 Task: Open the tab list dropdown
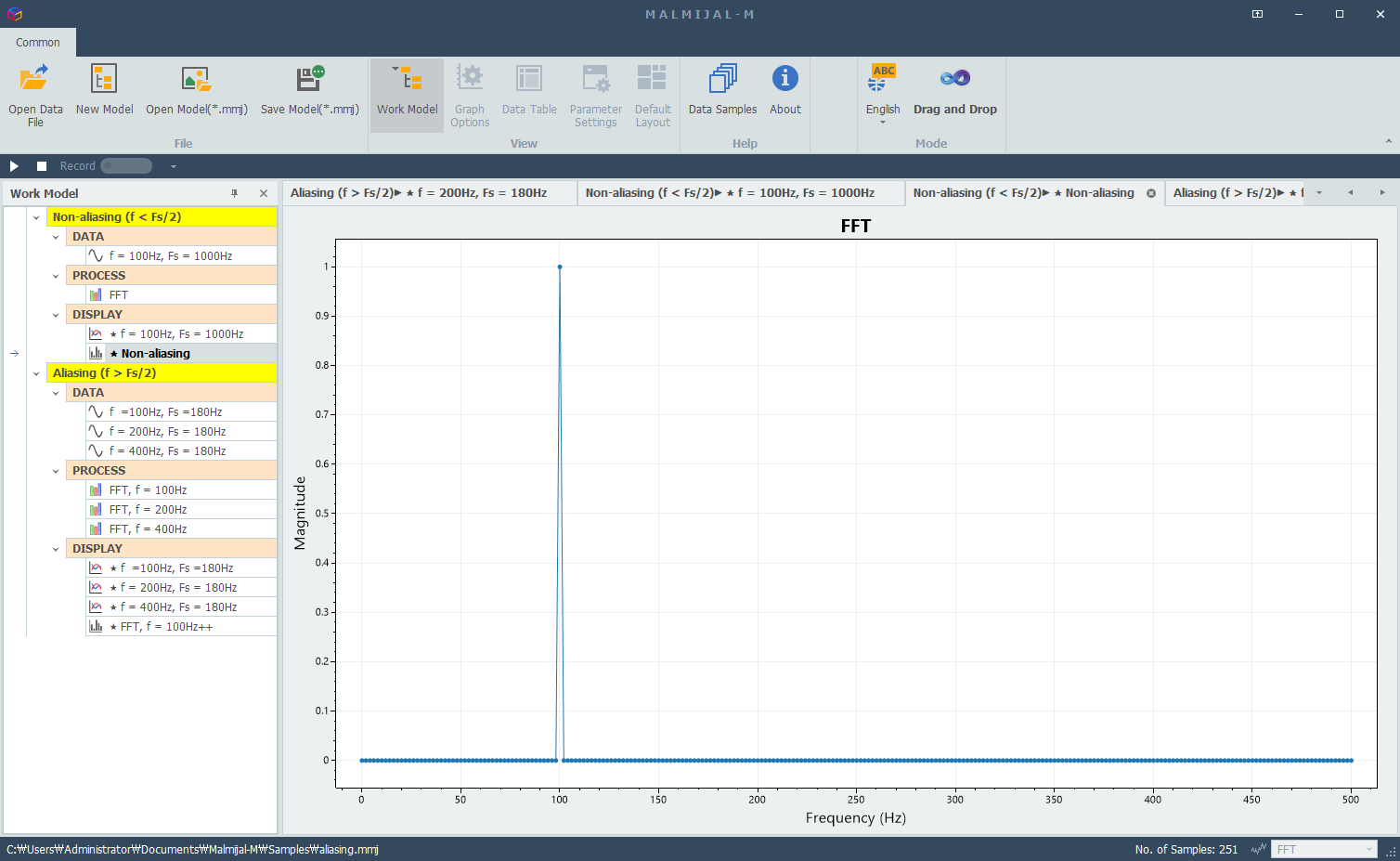pyautogui.click(x=1319, y=193)
